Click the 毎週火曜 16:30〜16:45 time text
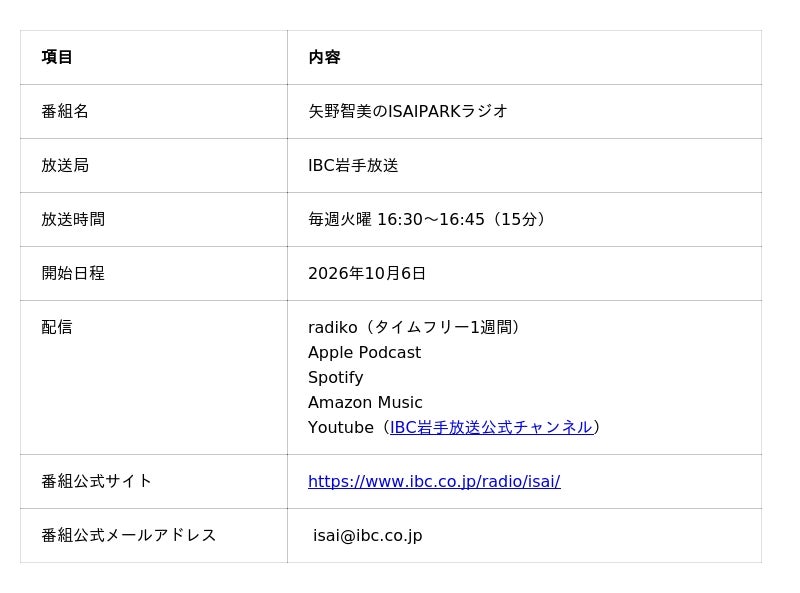Image resolution: width=800 pixels, height=593 pixels. [396, 219]
